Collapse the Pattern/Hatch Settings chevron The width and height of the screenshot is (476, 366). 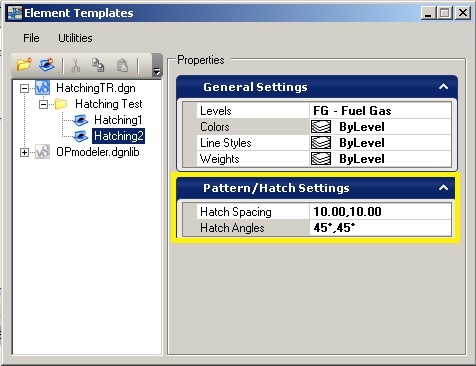click(443, 188)
